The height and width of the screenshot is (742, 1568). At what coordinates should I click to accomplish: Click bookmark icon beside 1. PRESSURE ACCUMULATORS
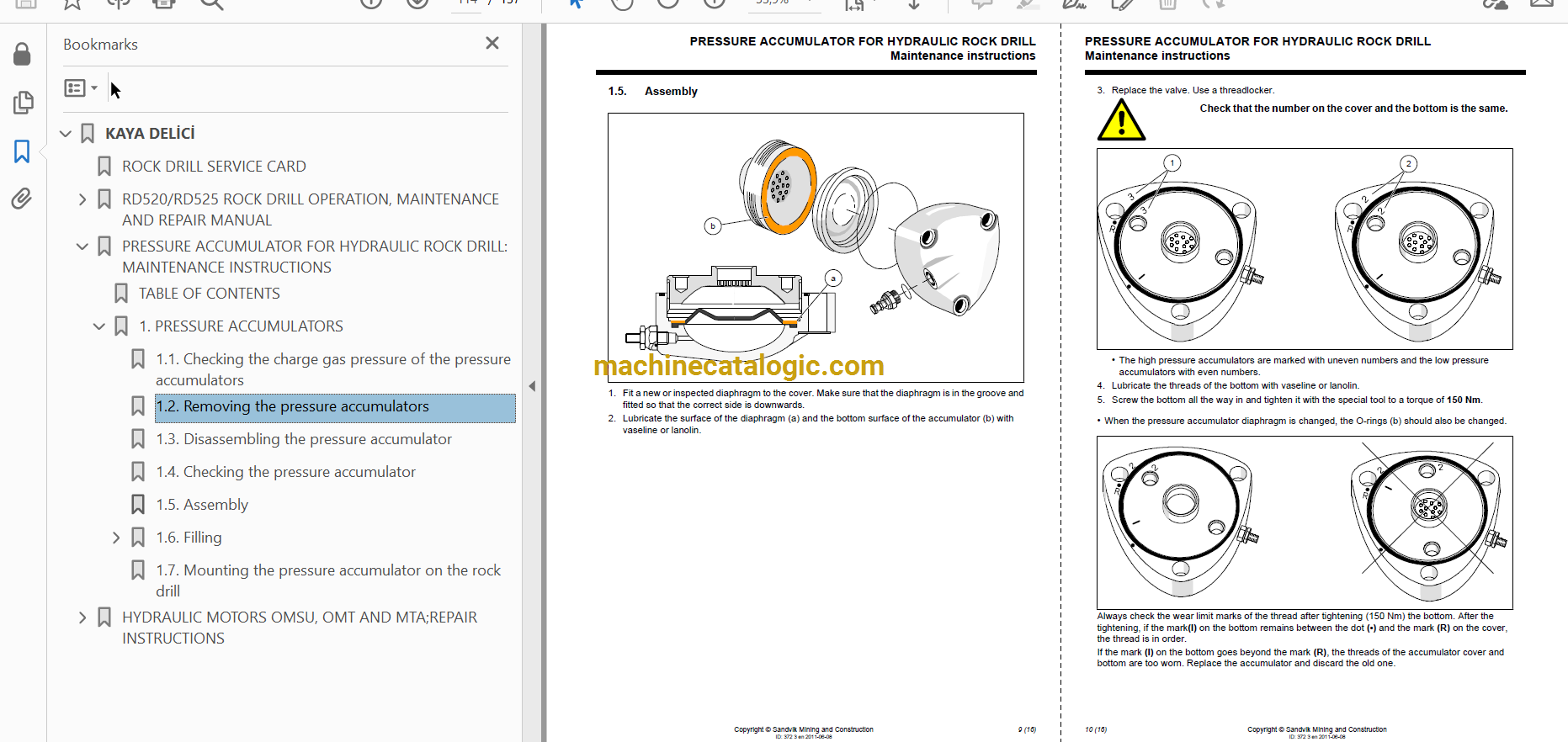121,326
